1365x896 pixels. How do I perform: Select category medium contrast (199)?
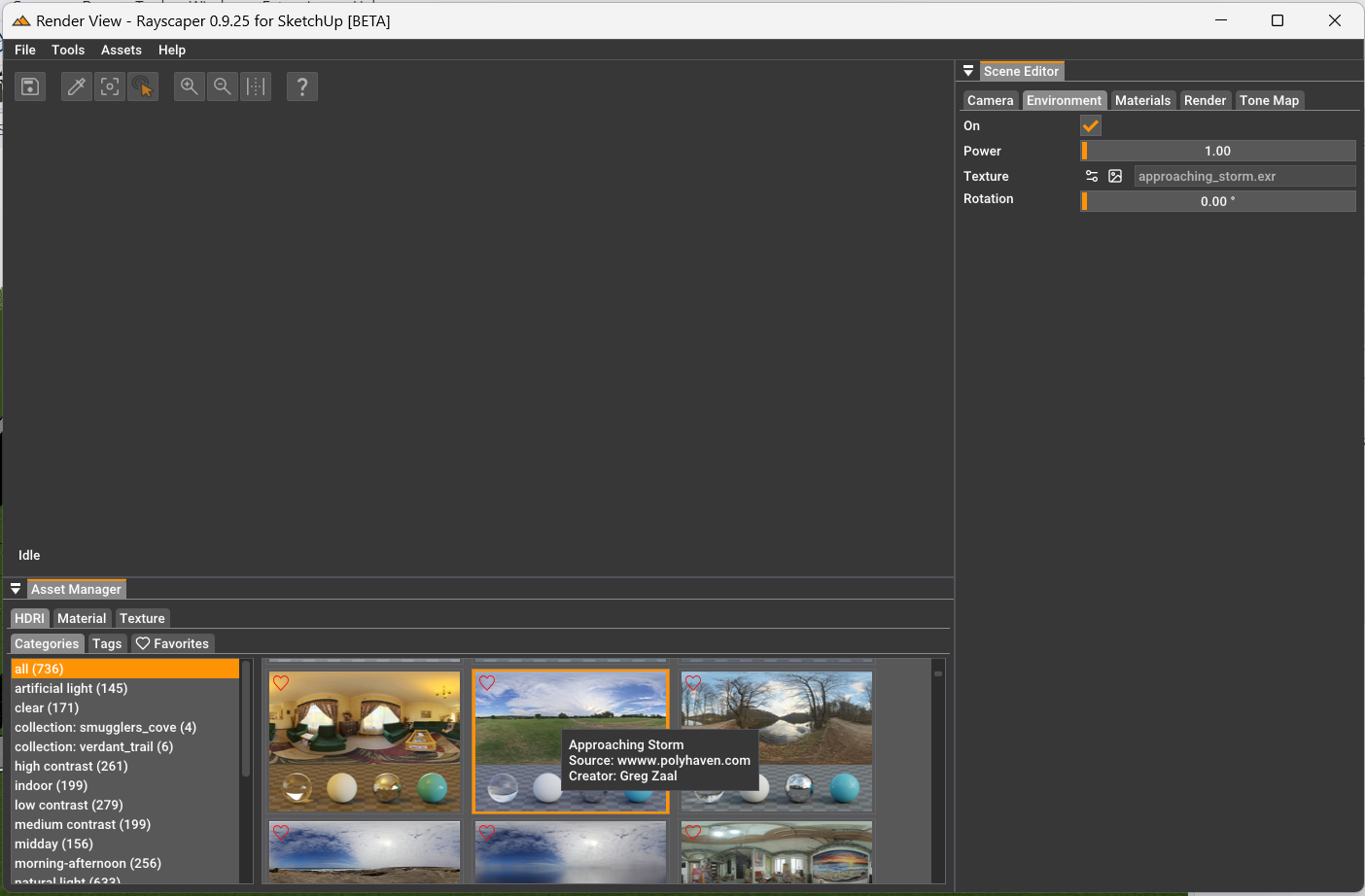click(x=124, y=824)
